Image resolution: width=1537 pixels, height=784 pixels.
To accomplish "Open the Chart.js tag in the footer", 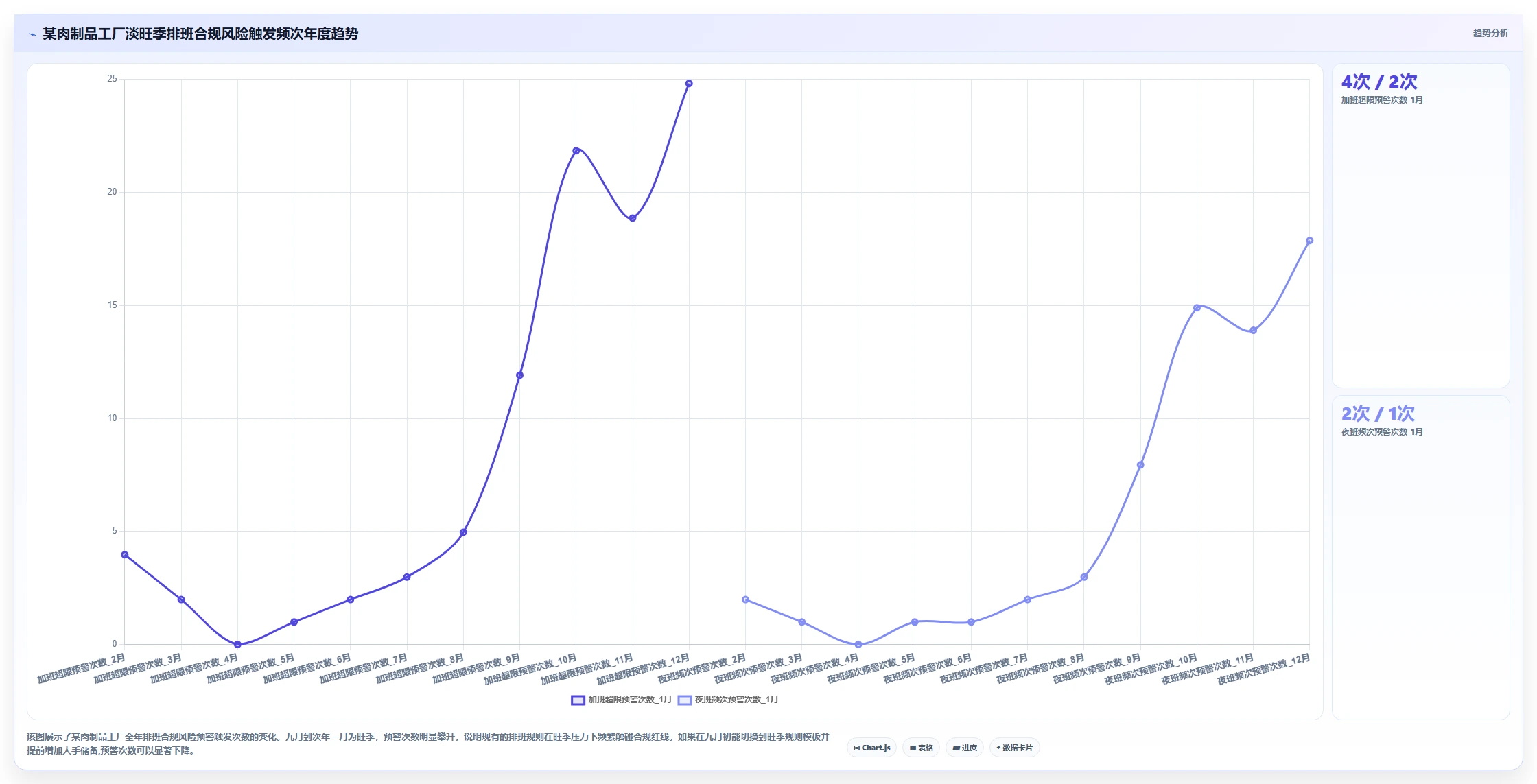I will (x=871, y=748).
